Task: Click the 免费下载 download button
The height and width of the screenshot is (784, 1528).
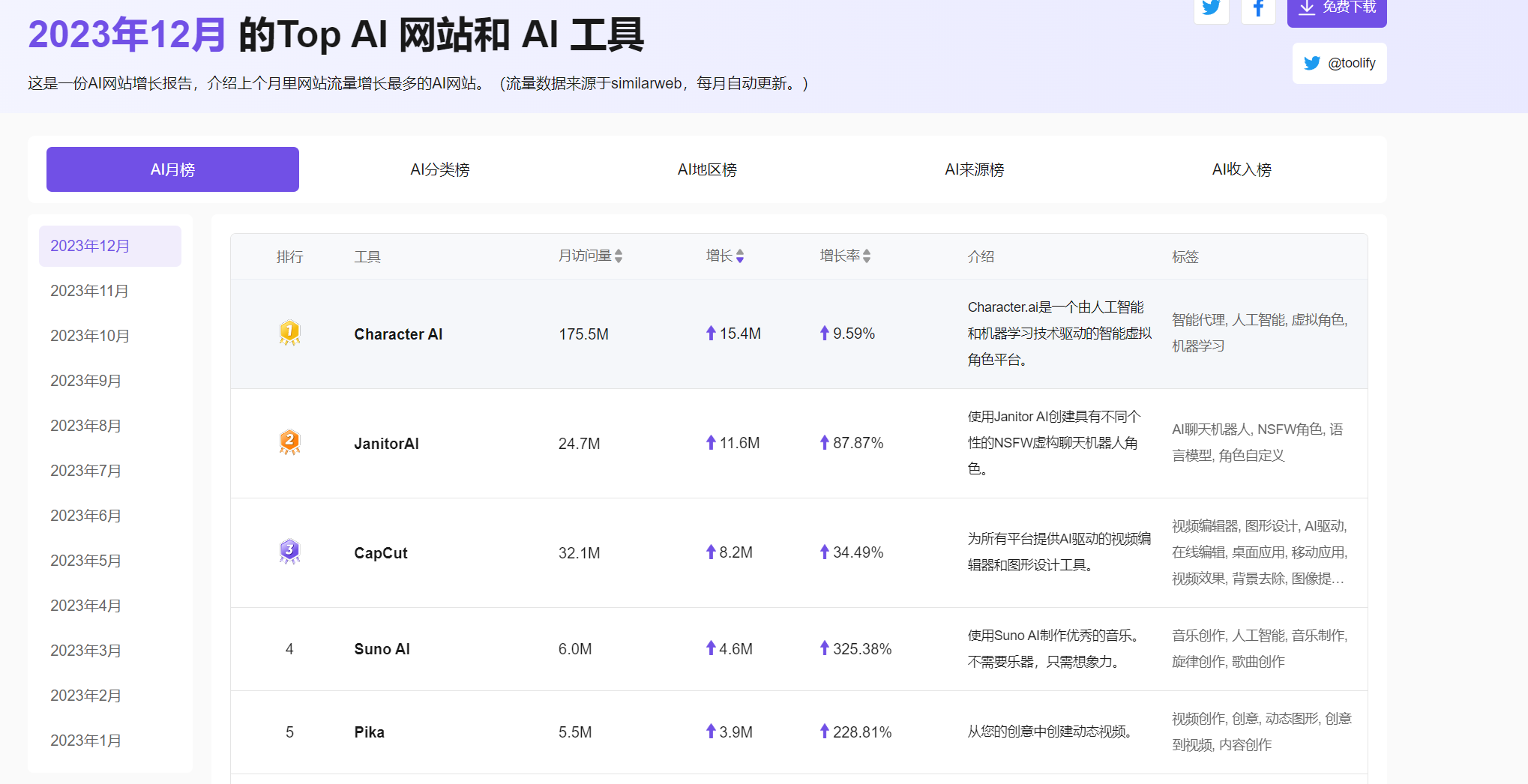Action: tap(1337, 9)
